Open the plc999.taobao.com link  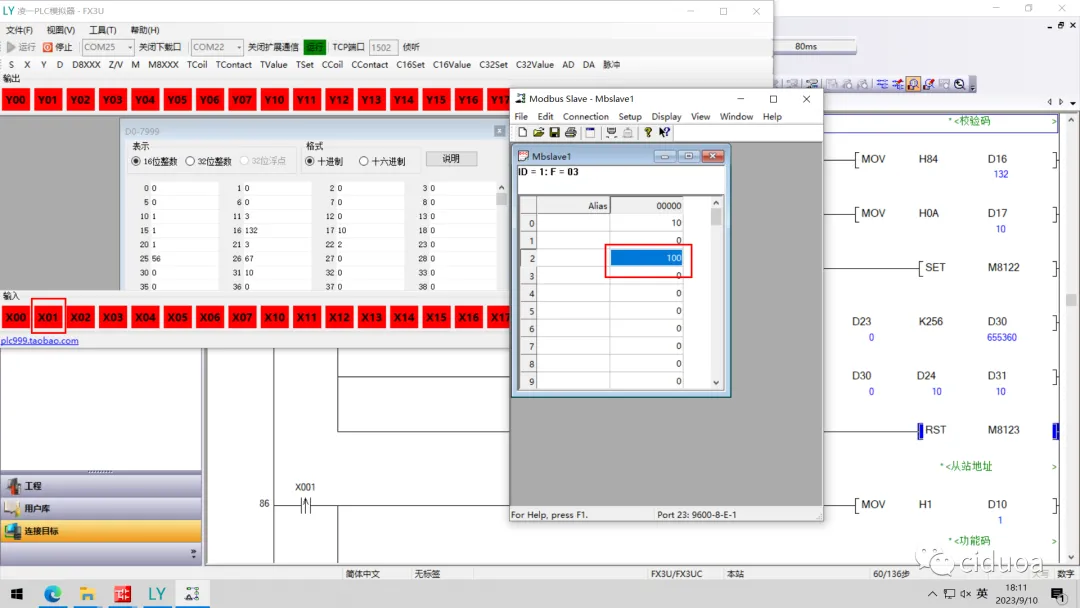point(40,340)
